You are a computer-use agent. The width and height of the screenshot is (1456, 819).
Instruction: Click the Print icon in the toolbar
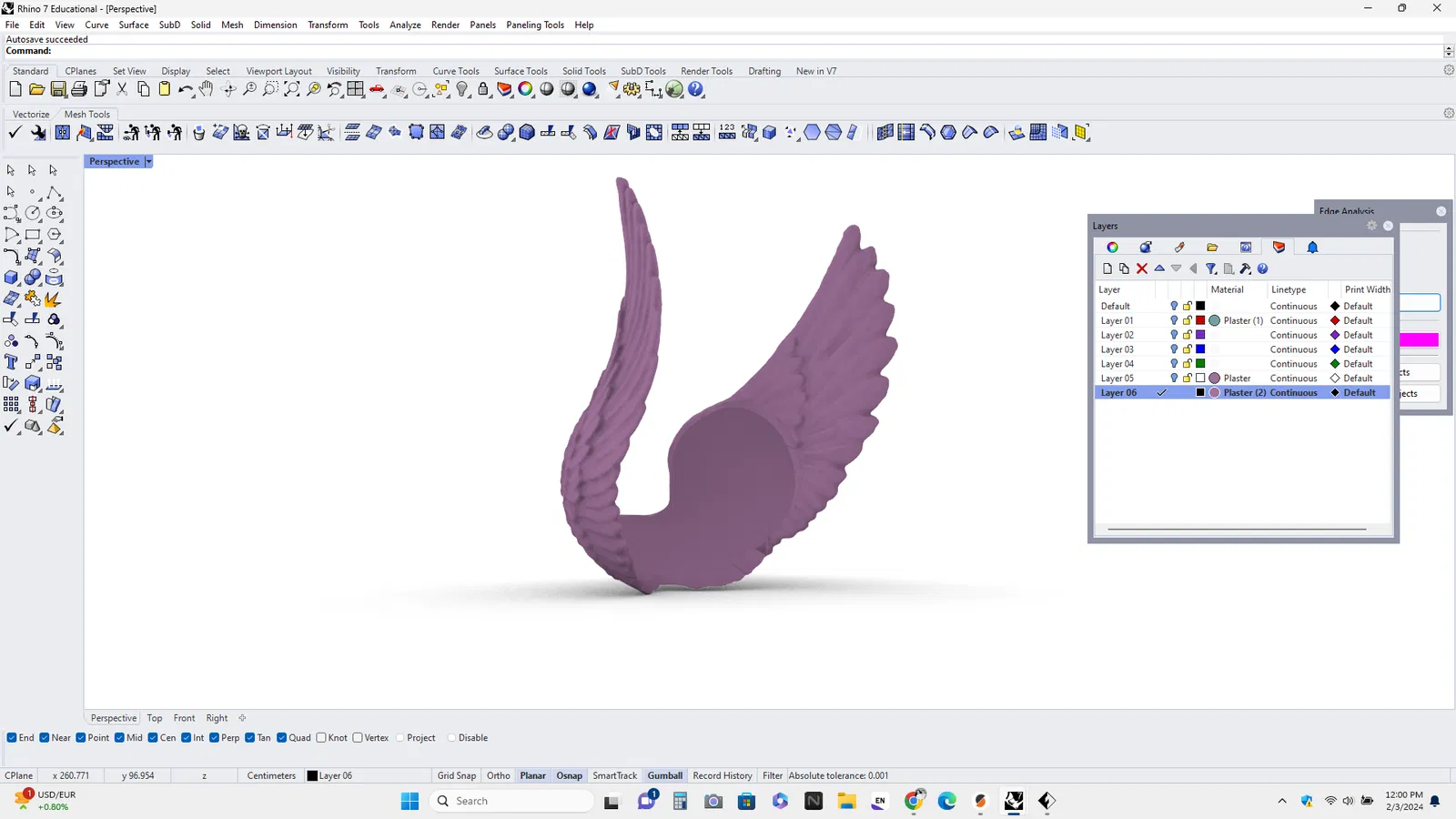click(79, 89)
